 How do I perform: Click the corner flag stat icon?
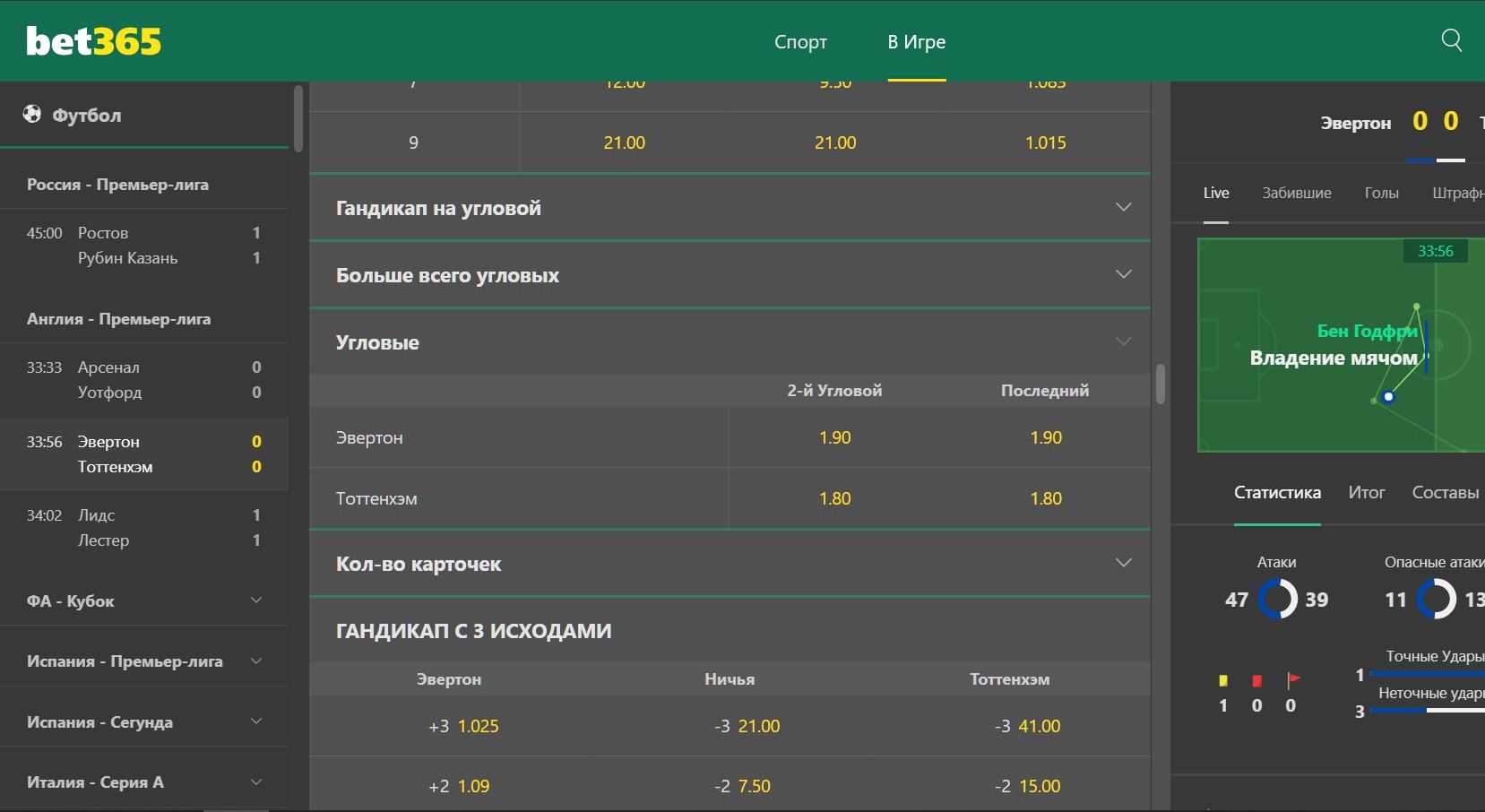1292,680
